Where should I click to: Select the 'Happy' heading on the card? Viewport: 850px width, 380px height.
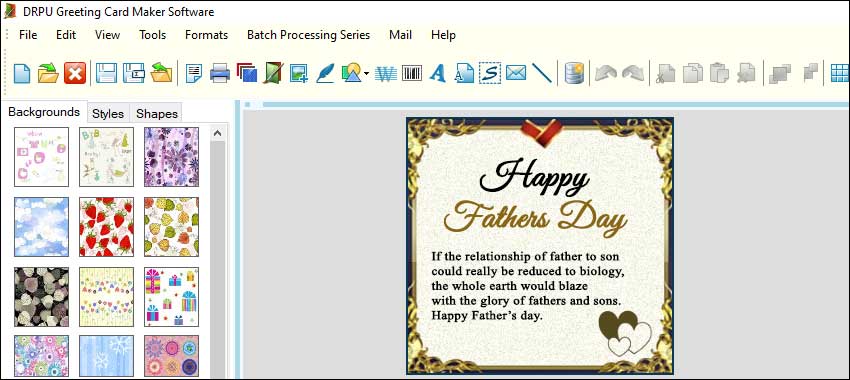point(535,177)
